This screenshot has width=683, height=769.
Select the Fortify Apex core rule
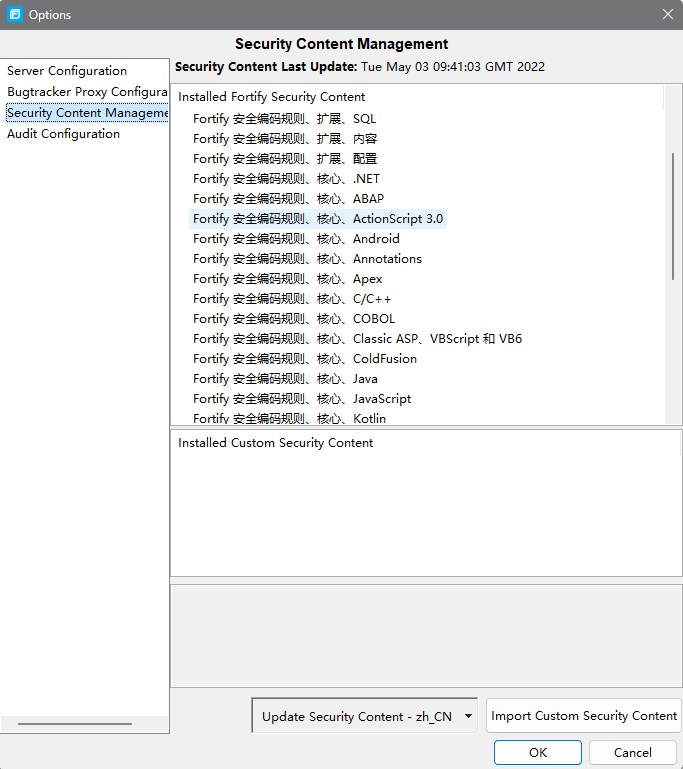click(287, 279)
